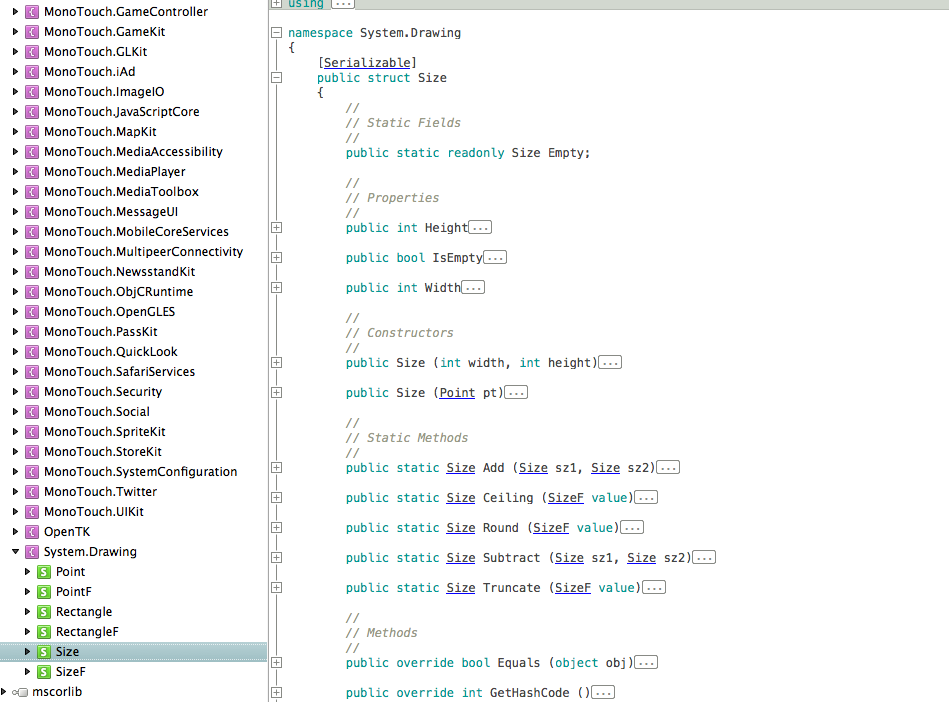Click the MonoTouch.ImageIO namespace icon
Viewport: 949px width, 702px height.
coord(32,91)
